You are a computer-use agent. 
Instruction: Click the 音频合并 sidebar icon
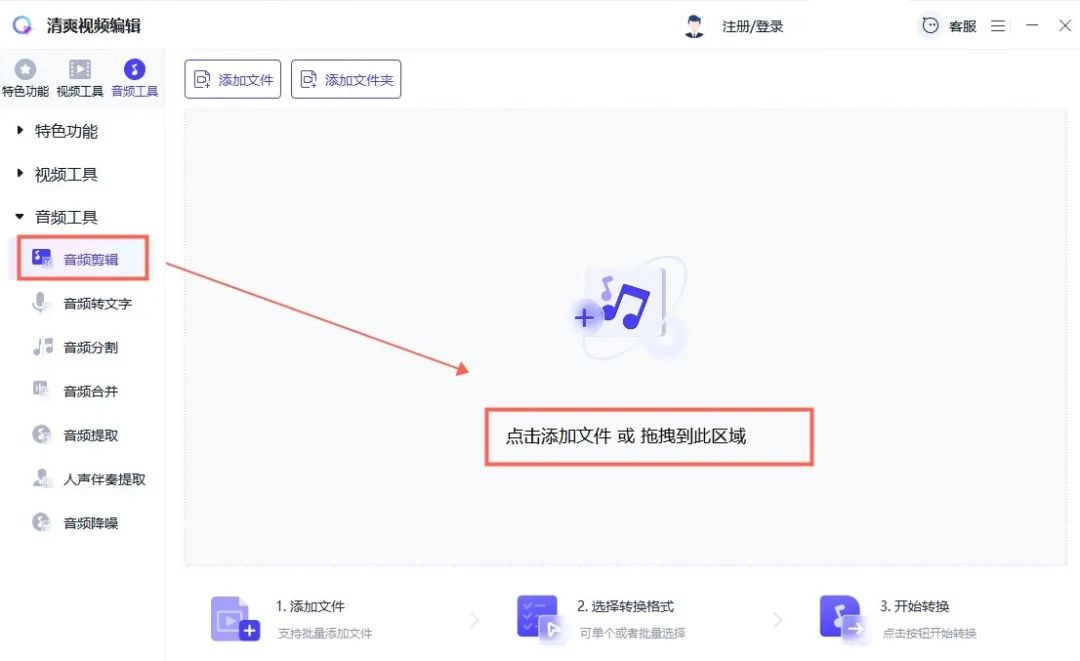tap(41, 390)
